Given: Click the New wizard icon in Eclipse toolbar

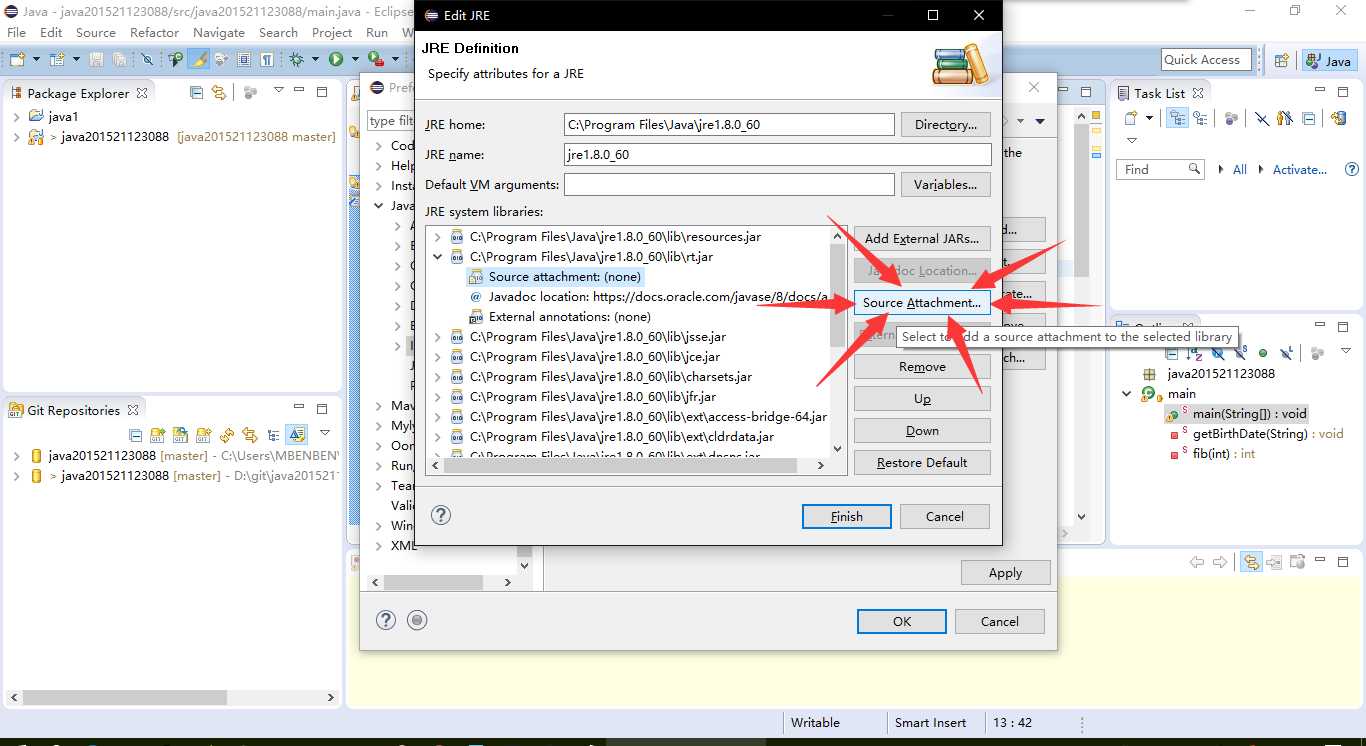Looking at the screenshot, I should [17, 60].
